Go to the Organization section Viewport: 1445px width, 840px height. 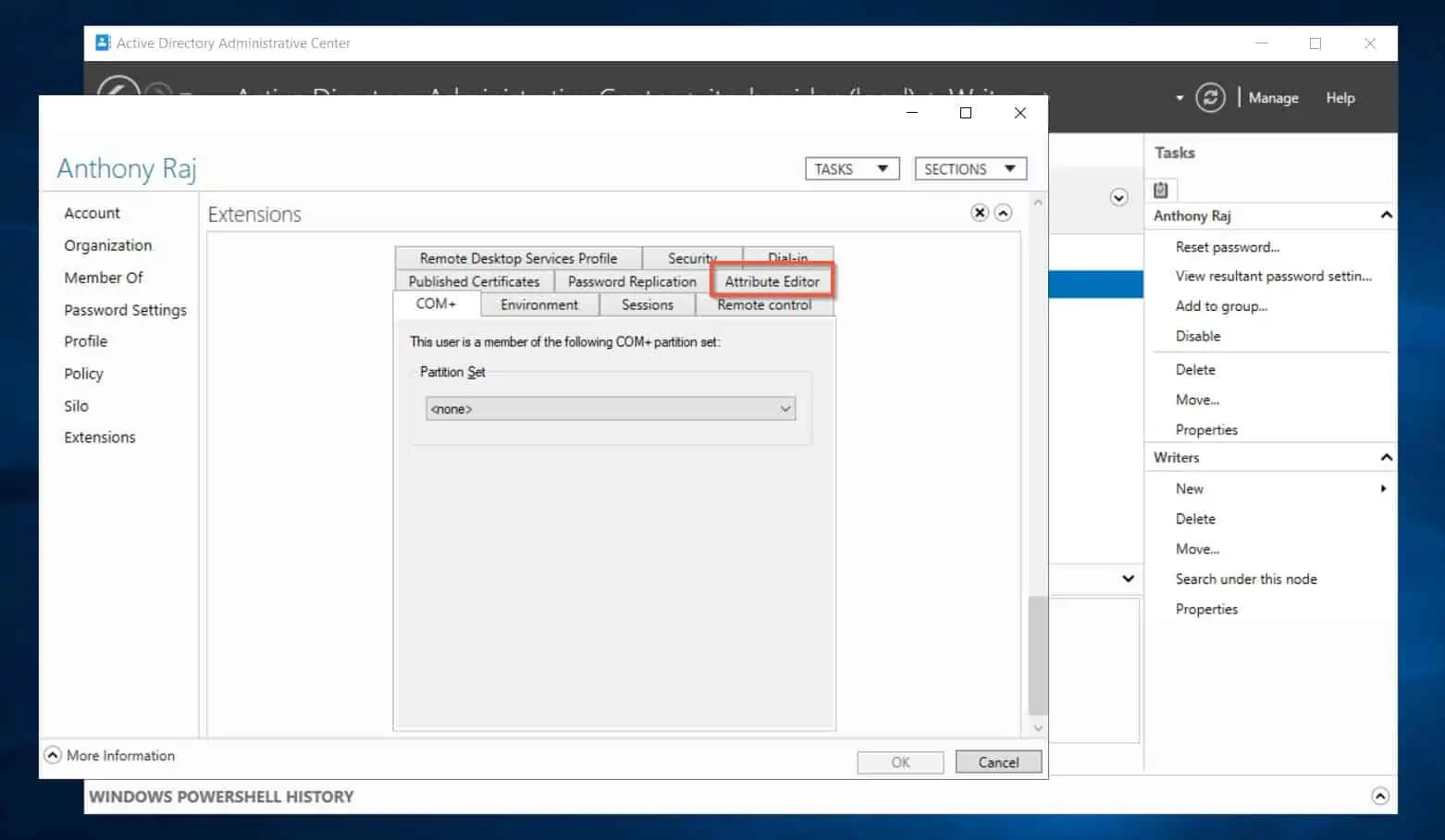107,245
